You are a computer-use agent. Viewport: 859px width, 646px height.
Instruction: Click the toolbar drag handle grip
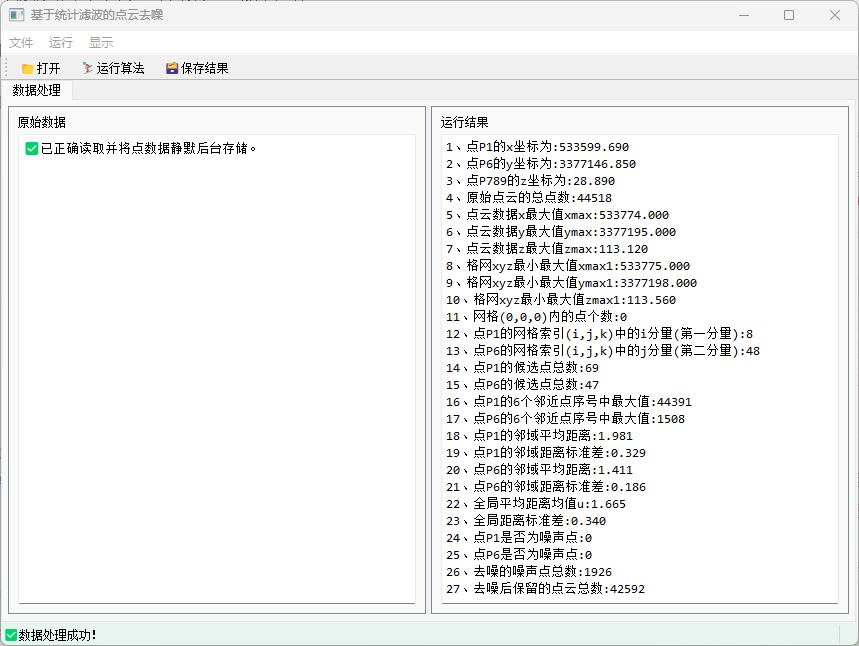point(7,68)
